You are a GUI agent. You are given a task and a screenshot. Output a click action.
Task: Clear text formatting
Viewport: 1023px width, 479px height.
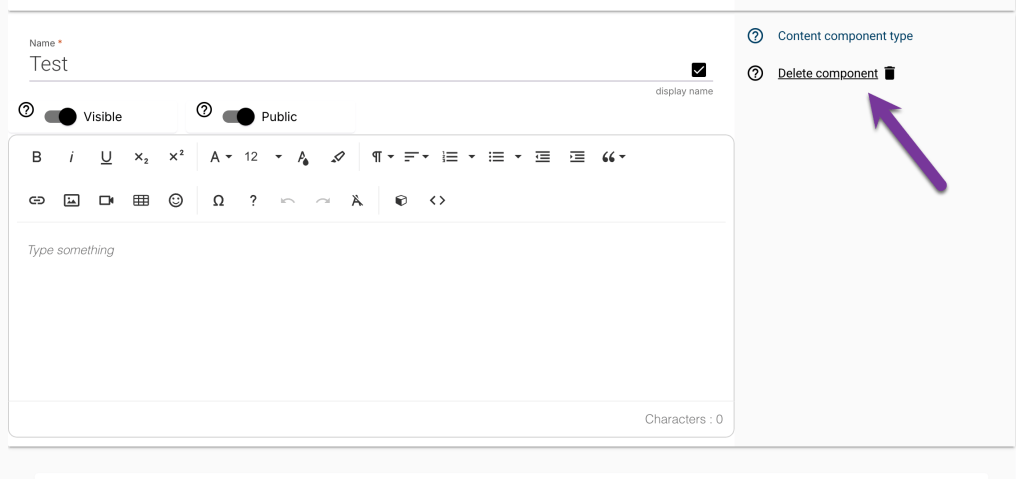(357, 200)
